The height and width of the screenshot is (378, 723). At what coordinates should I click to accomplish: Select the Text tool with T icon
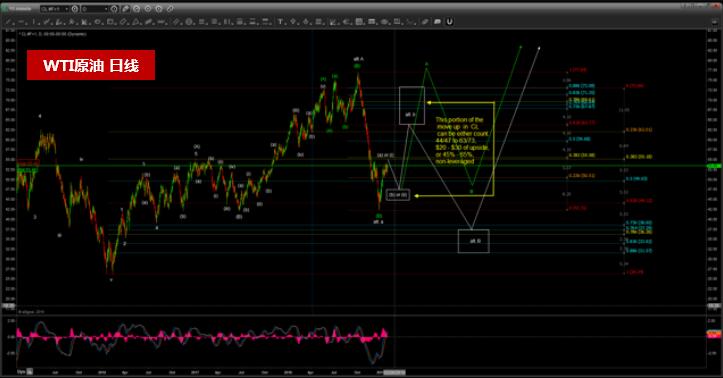[x=280, y=22]
